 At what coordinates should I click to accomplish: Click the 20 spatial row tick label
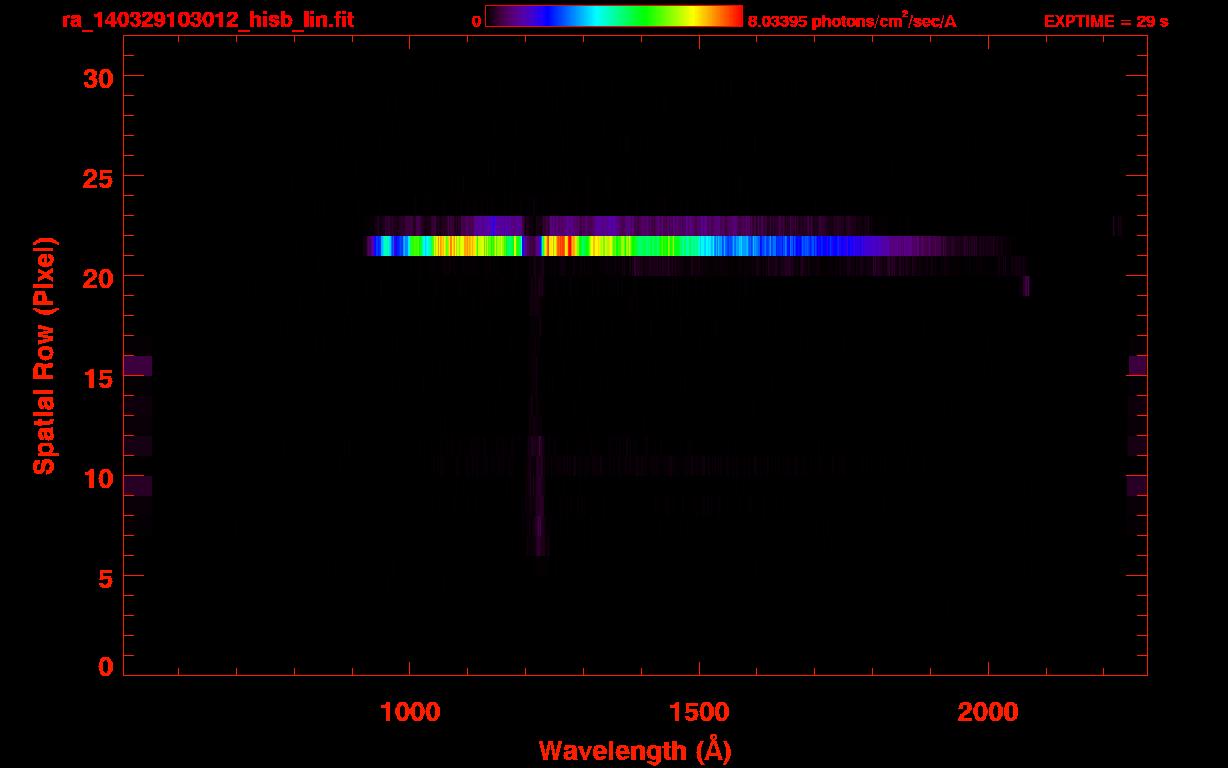click(x=100, y=277)
